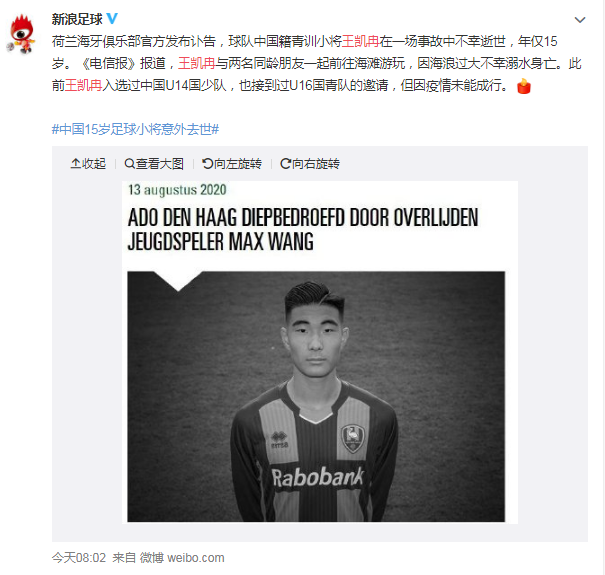
Task: Open hashtag #中国15岁足球小将意外去世#
Action: click(135, 129)
